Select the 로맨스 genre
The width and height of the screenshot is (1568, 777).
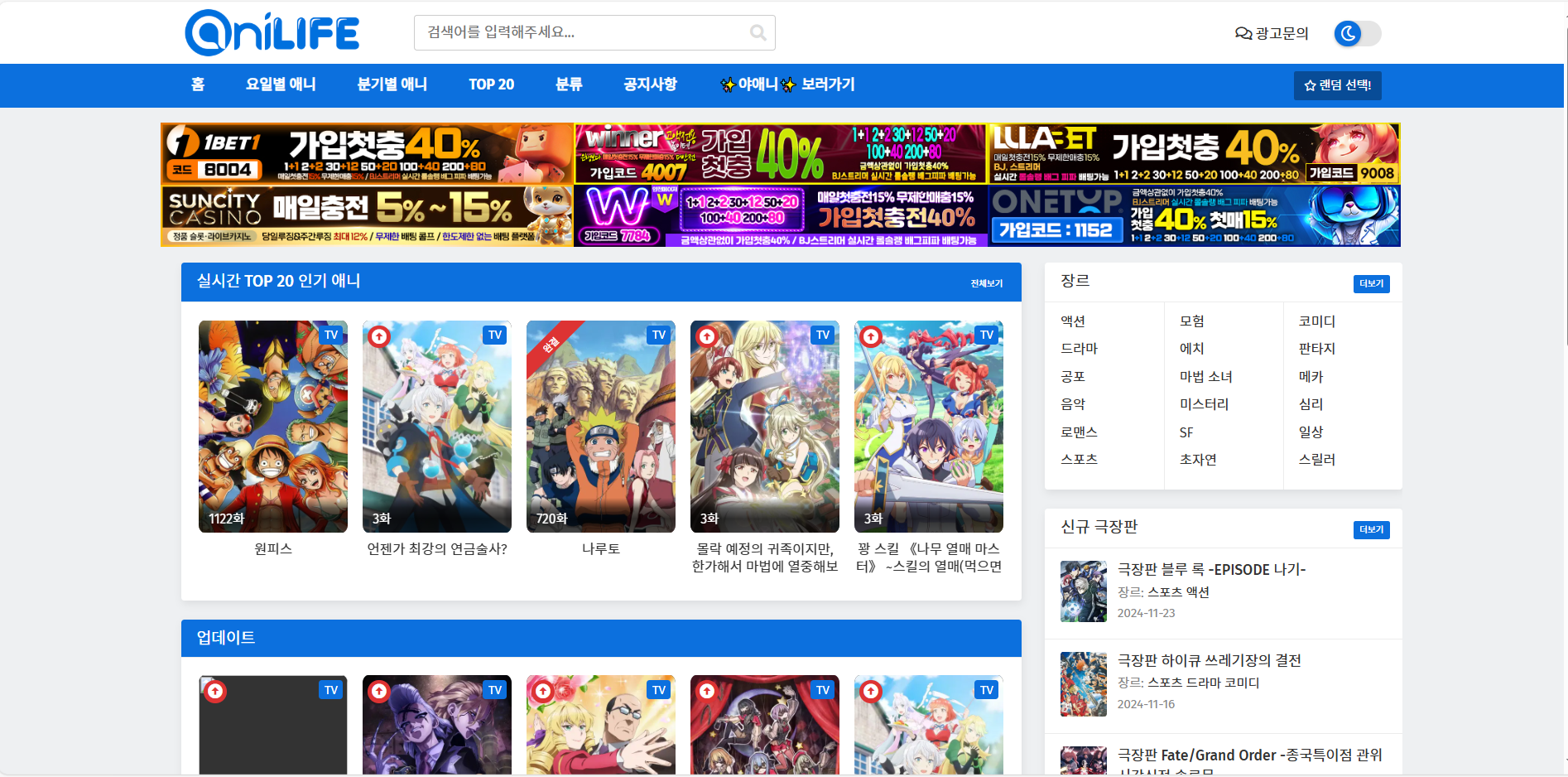pyautogui.click(x=1080, y=432)
